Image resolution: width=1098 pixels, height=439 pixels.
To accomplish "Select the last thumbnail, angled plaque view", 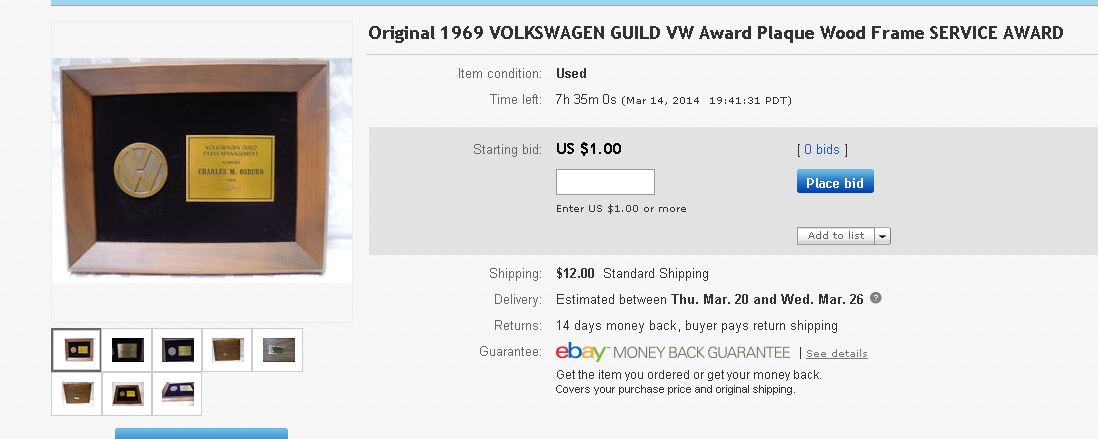I will point(177,394).
